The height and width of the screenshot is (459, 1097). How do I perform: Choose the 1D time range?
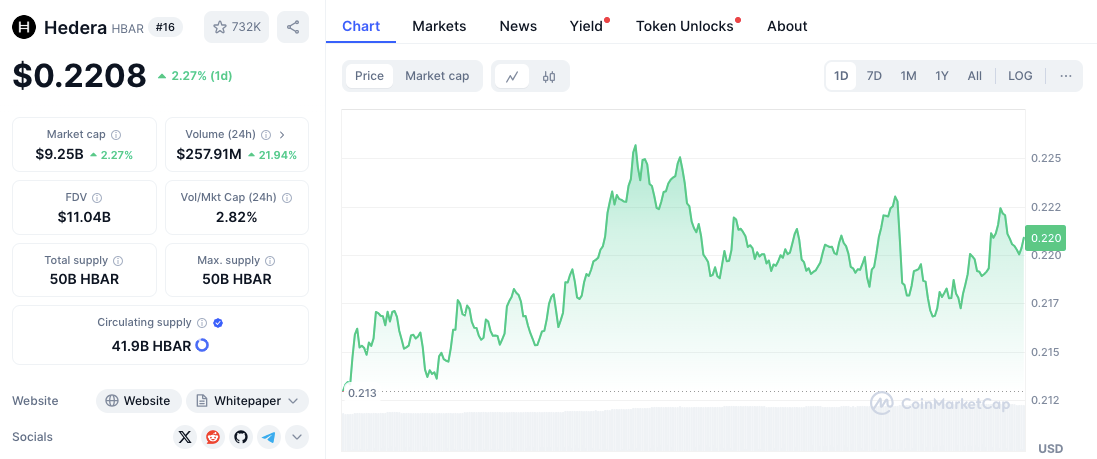pos(841,76)
